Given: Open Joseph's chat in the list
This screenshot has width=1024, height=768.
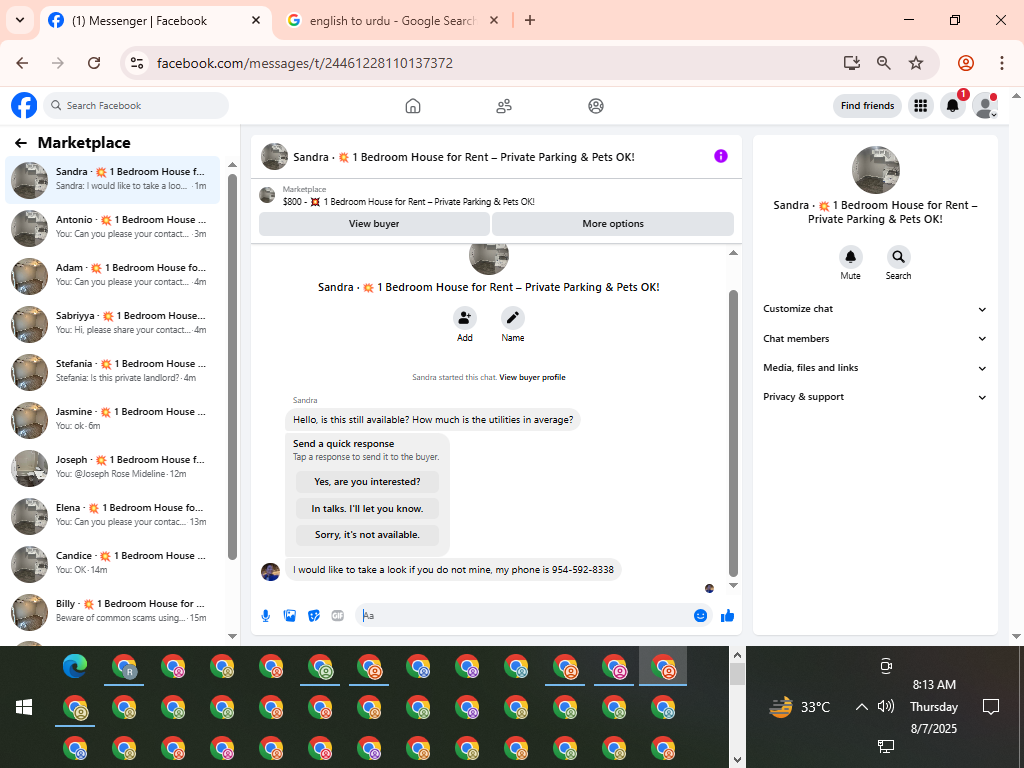Looking at the screenshot, I should coord(112,467).
